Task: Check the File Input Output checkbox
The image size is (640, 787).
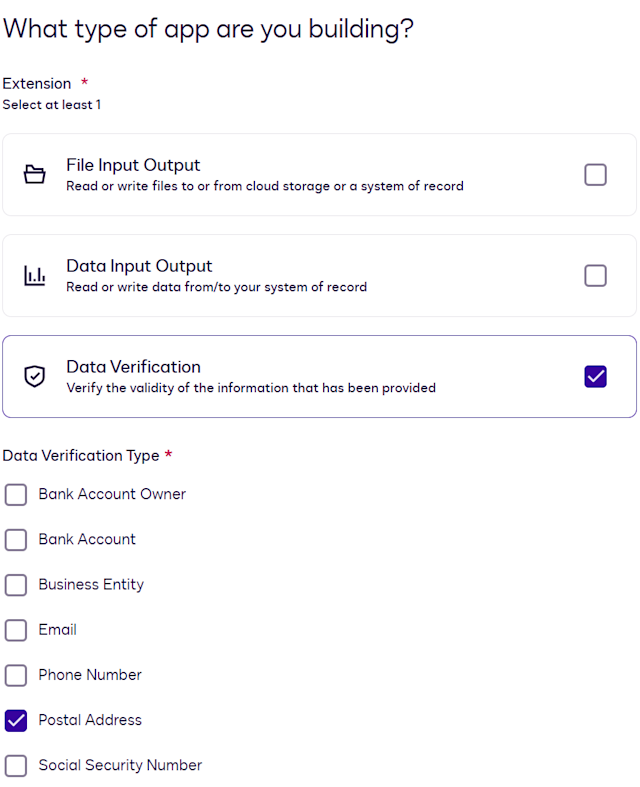Action: [595, 175]
